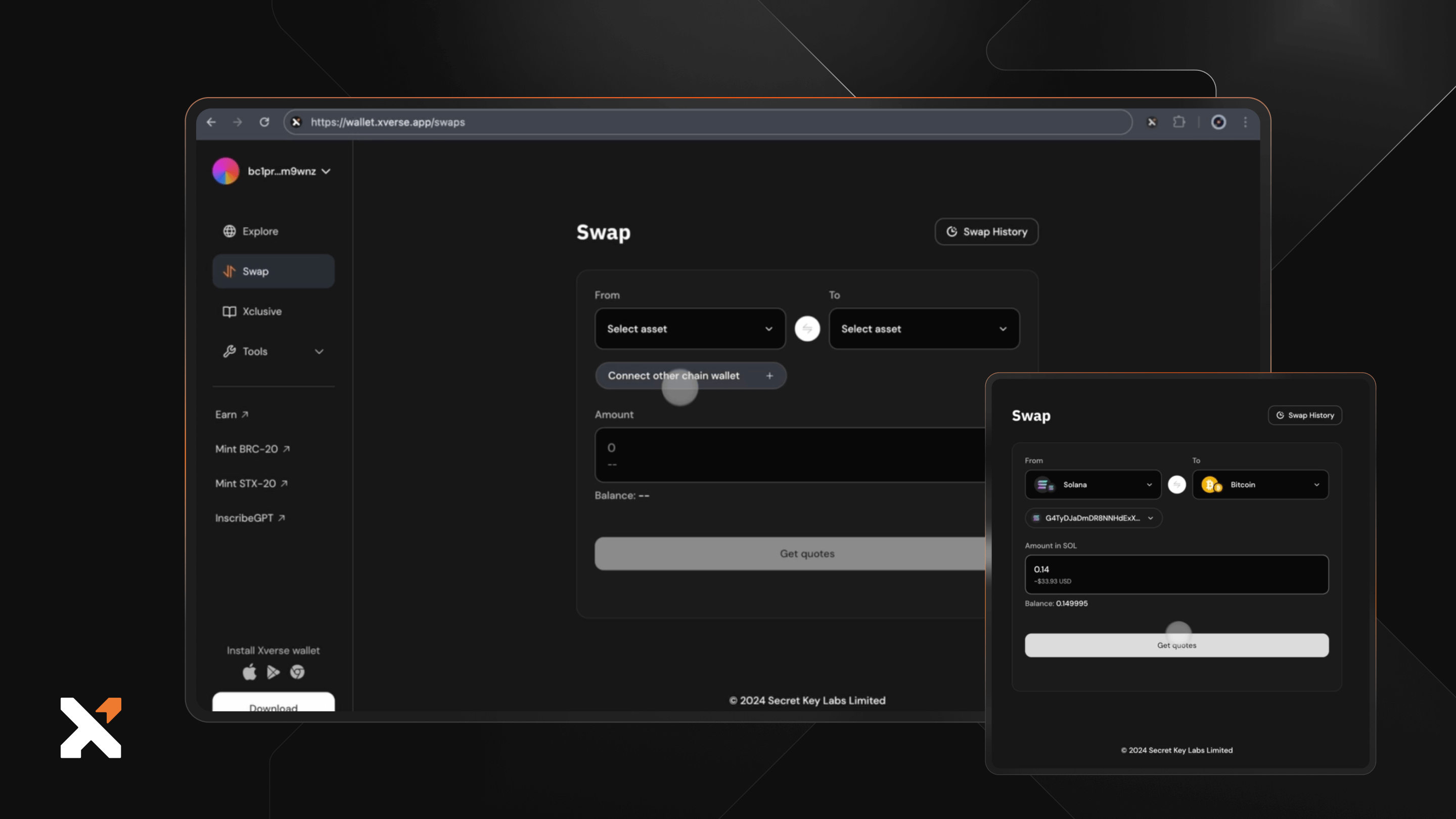Click the Download button

(274, 703)
